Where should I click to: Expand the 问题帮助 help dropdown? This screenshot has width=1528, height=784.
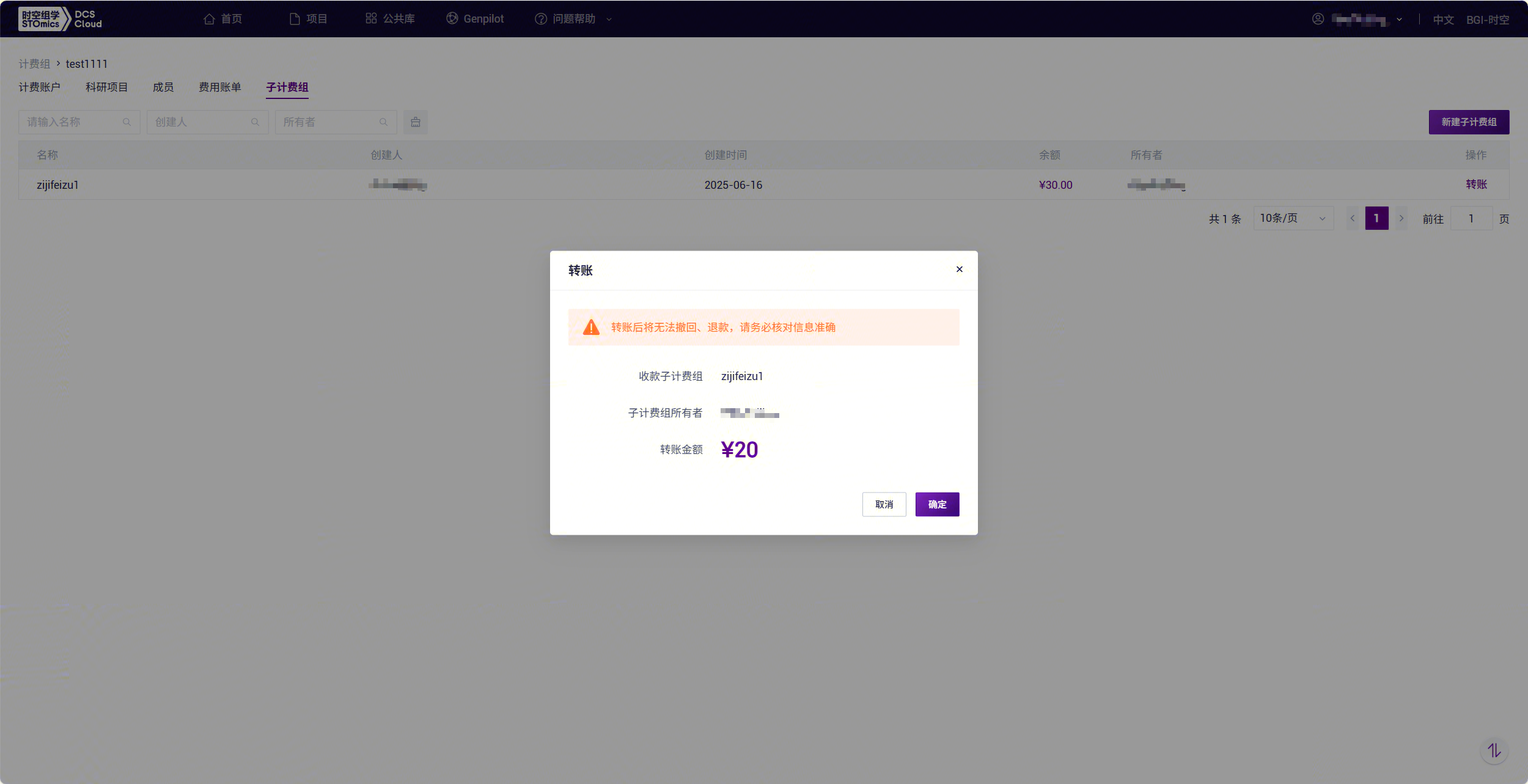point(573,19)
